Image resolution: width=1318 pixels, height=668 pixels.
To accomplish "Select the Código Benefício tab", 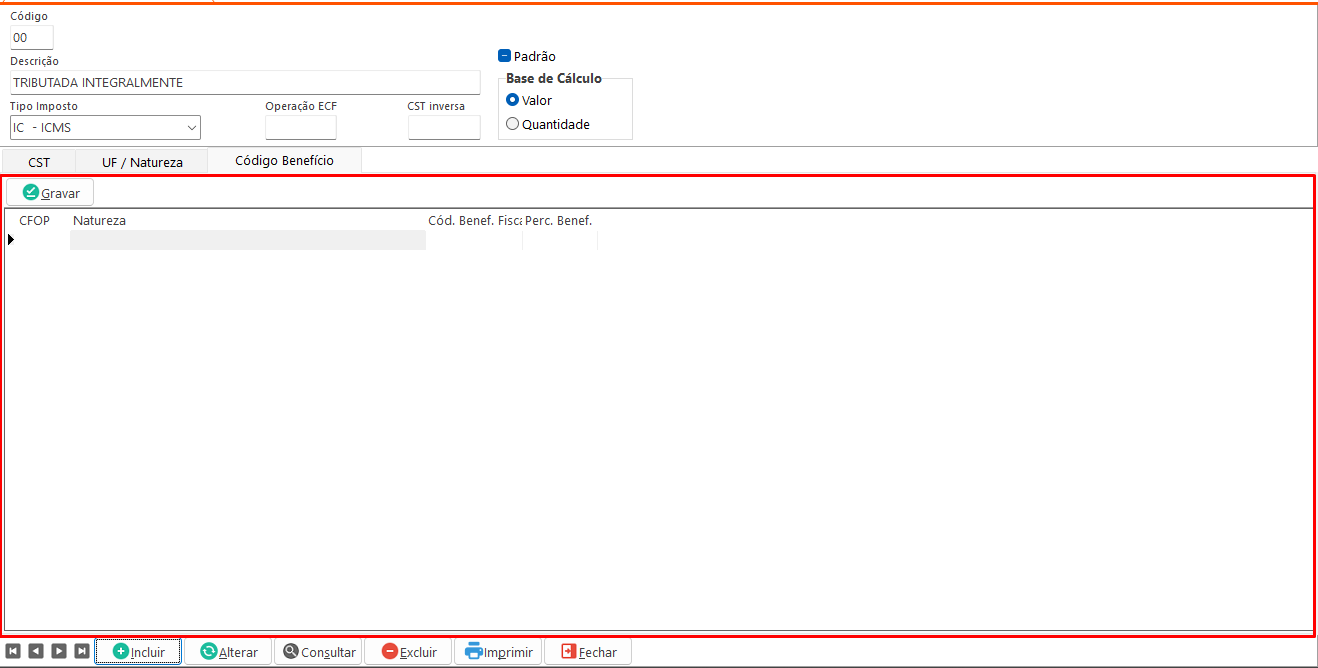I will pyautogui.click(x=284, y=160).
